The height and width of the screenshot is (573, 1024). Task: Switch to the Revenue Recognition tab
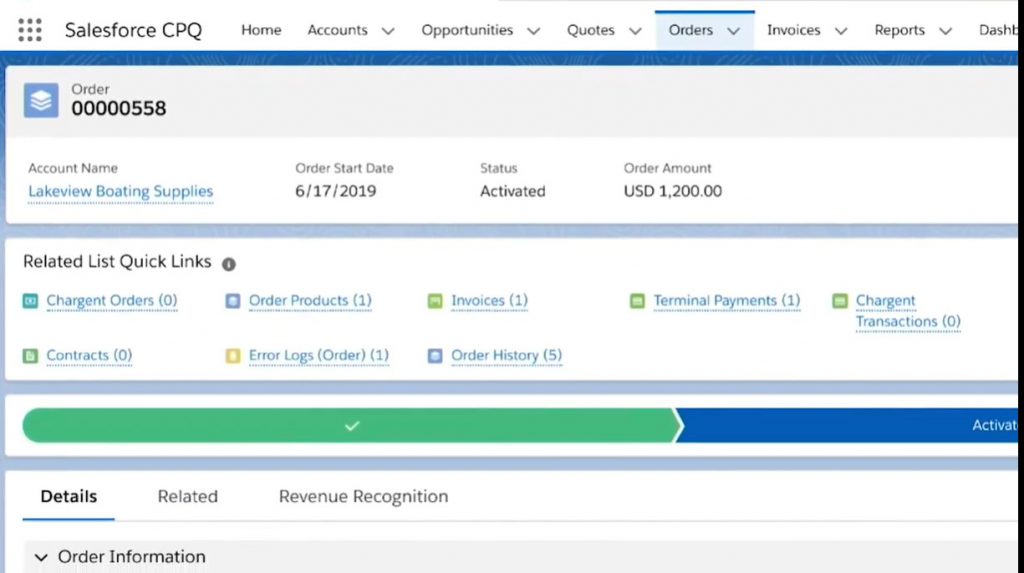(x=363, y=497)
